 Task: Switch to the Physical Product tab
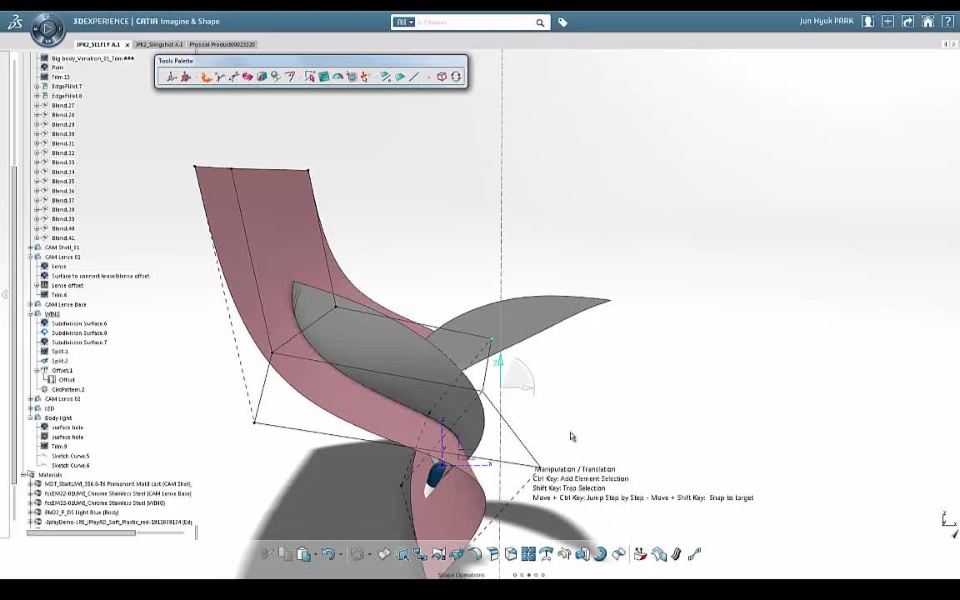(x=222, y=45)
